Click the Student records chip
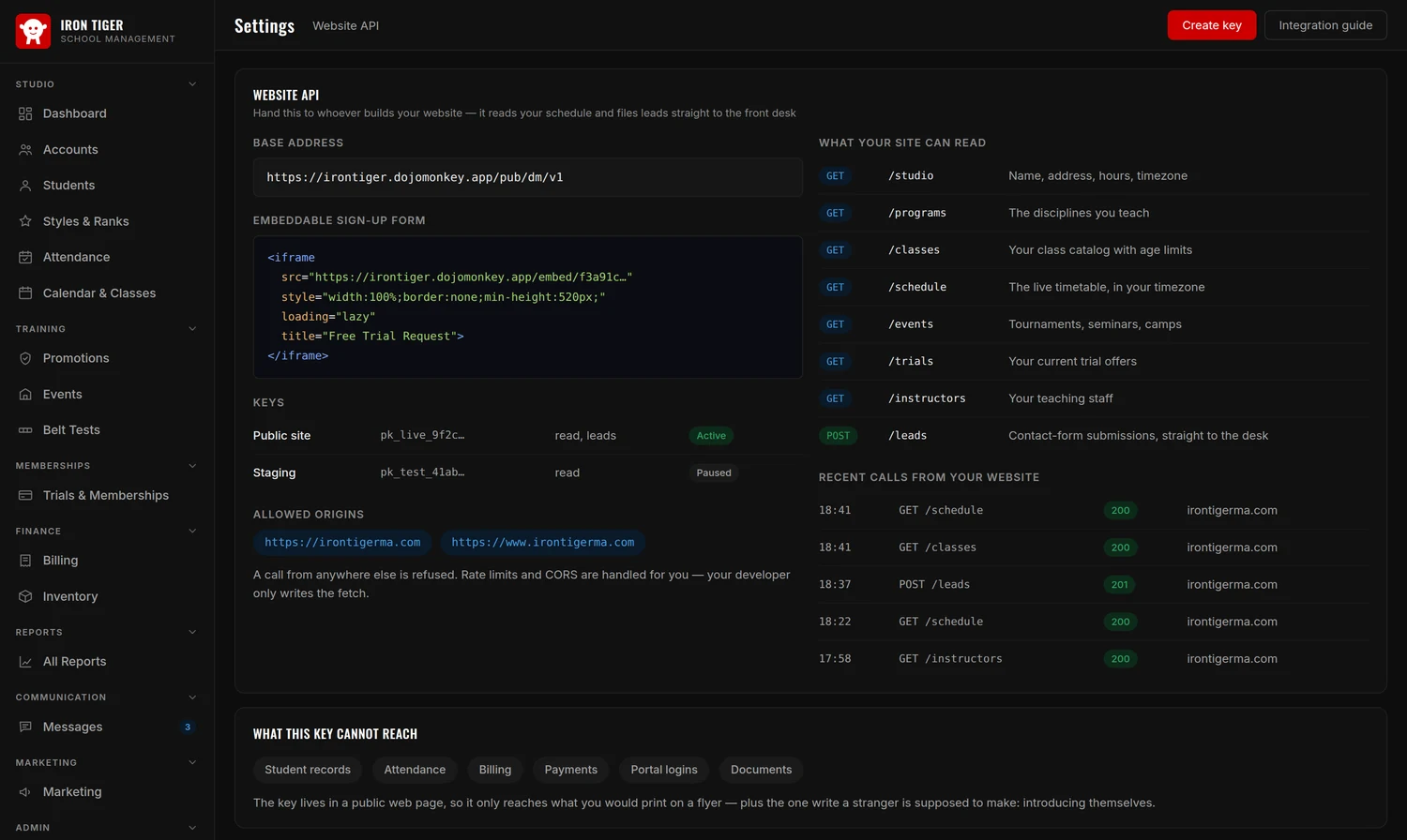The height and width of the screenshot is (840, 1407). tap(308, 770)
